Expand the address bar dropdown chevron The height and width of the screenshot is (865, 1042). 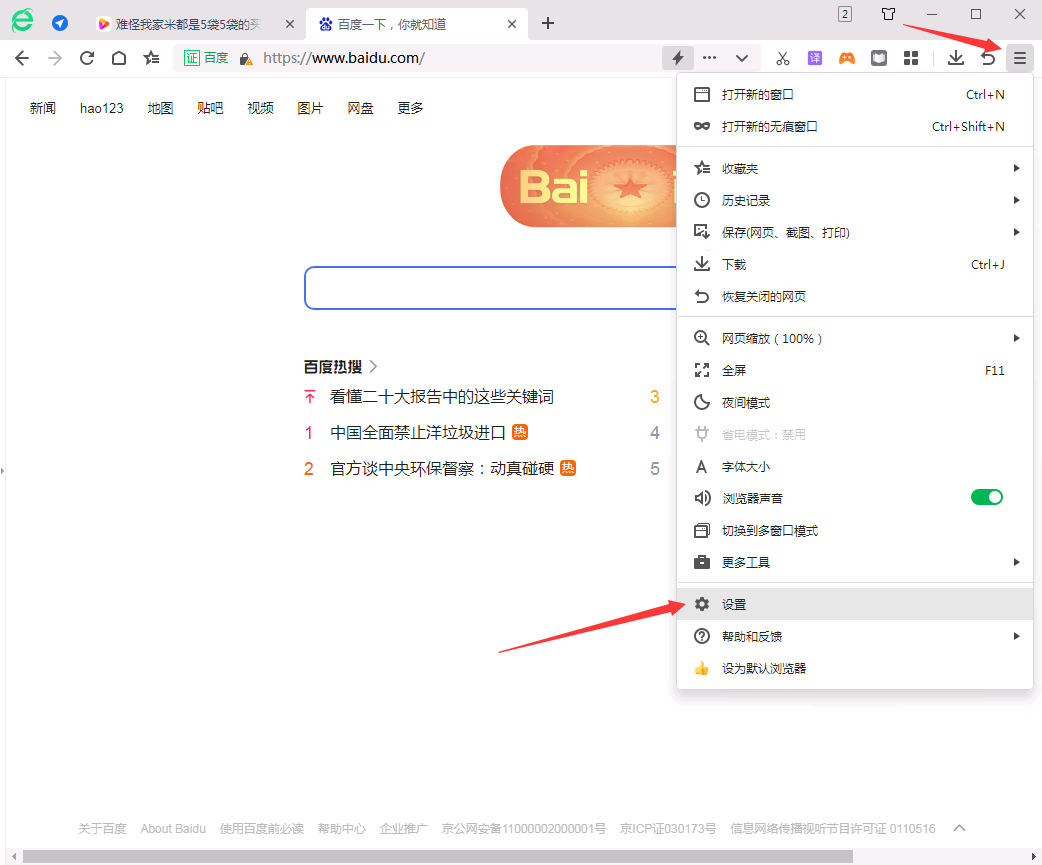[x=742, y=58]
